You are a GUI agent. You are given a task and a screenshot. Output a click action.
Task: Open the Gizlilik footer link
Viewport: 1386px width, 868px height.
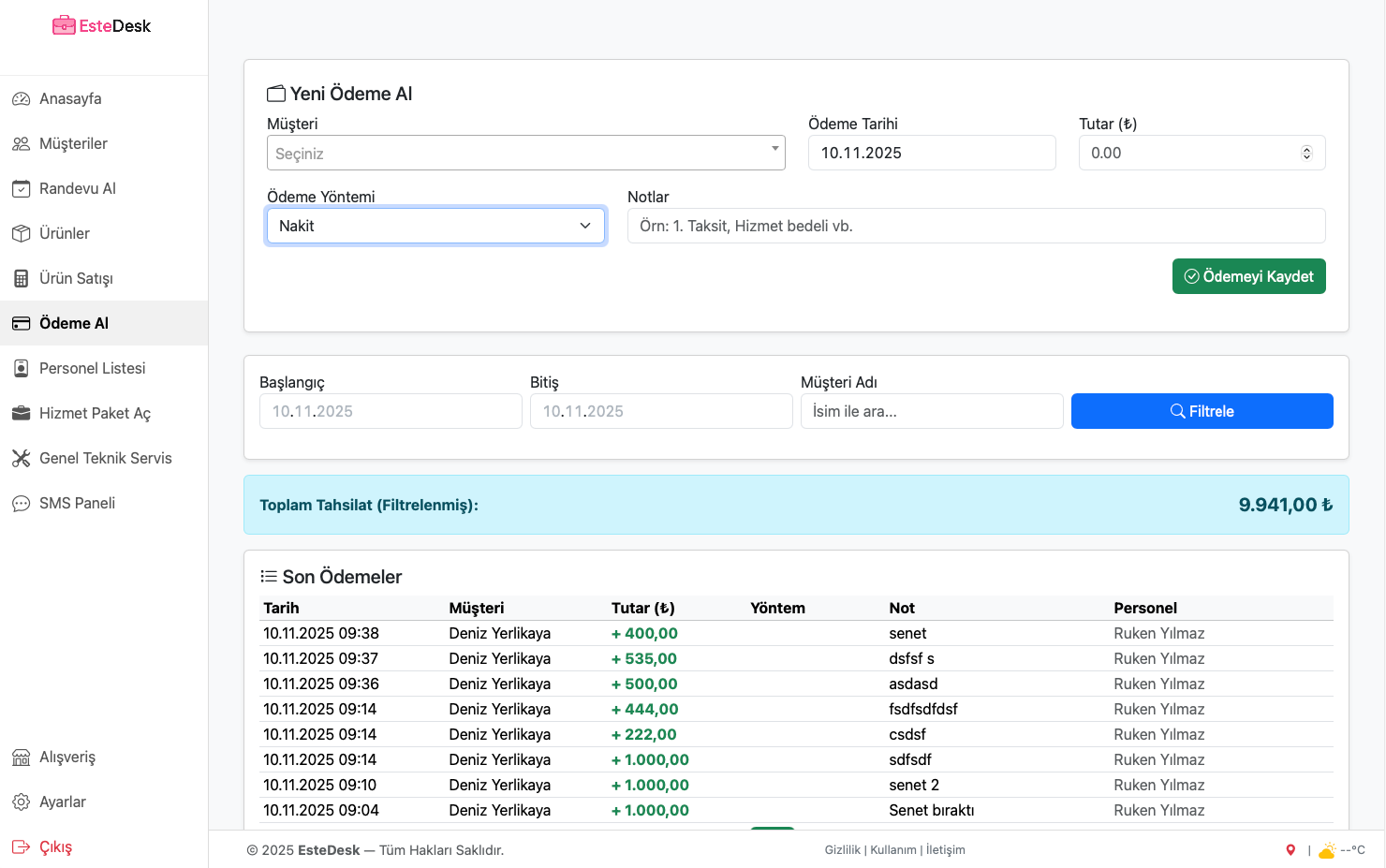point(842,850)
